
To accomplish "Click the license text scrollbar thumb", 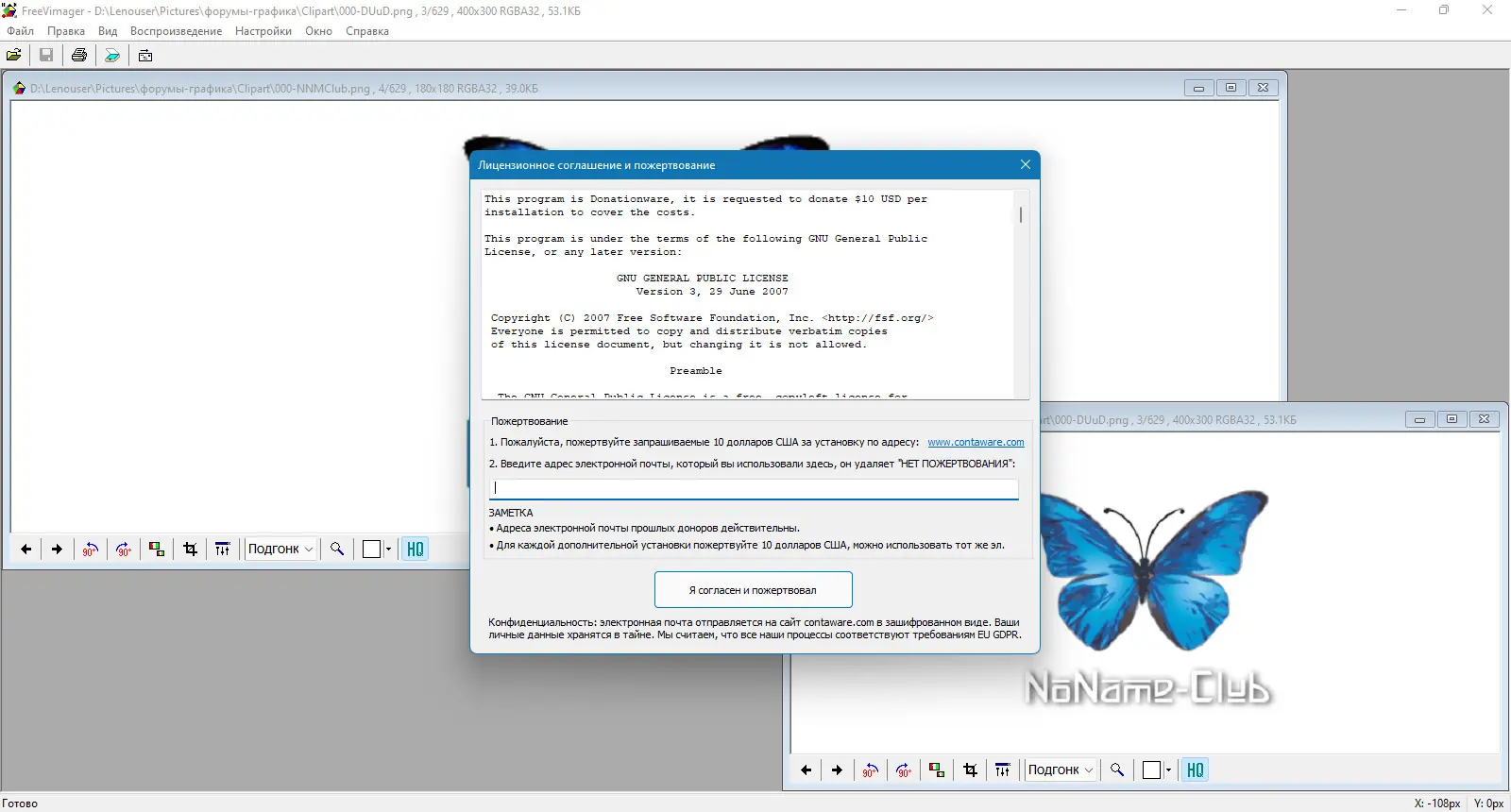I will click(x=1021, y=214).
